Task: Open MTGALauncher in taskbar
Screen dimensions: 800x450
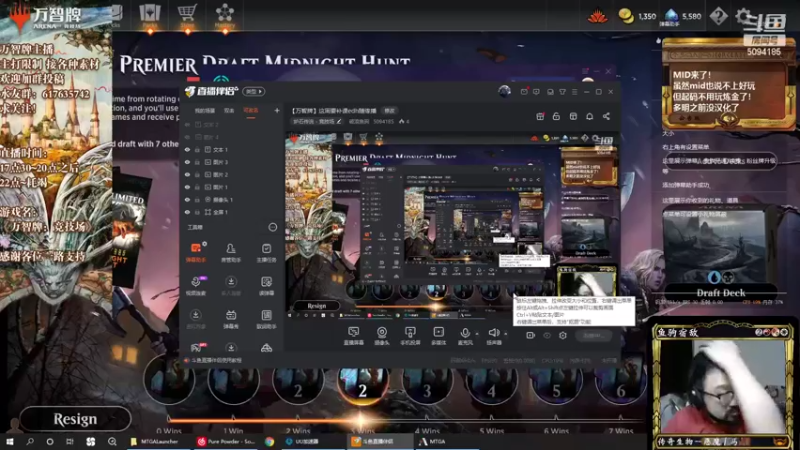Action: click(155, 441)
